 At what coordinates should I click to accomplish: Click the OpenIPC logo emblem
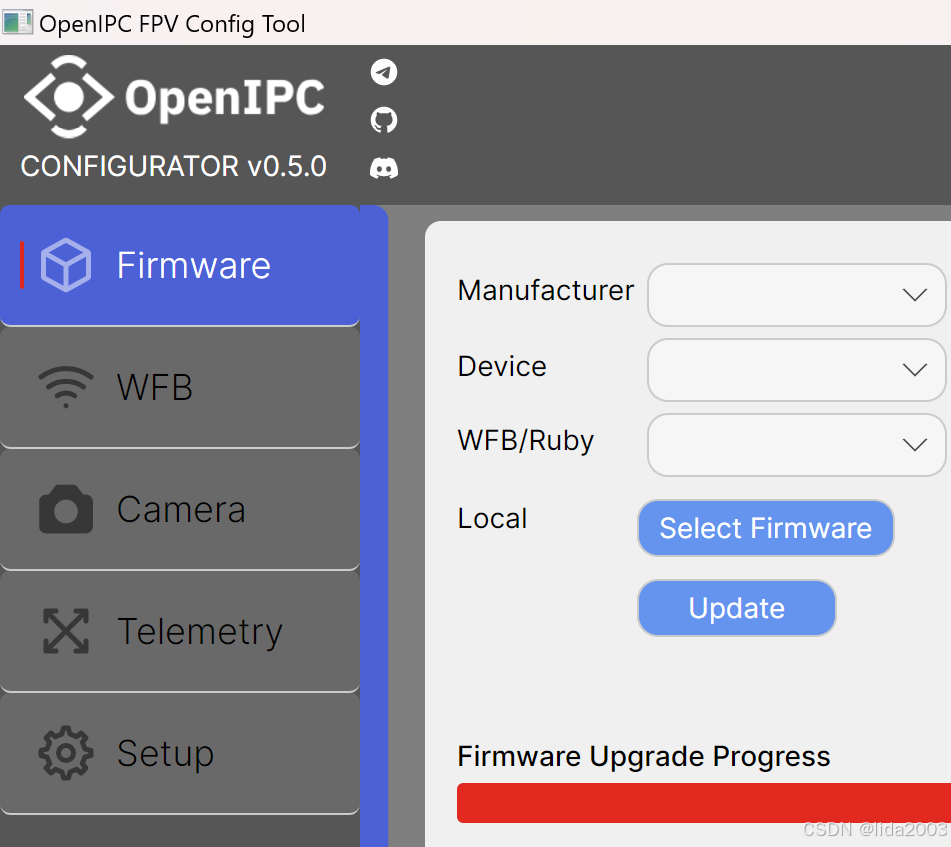pos(69,97)
